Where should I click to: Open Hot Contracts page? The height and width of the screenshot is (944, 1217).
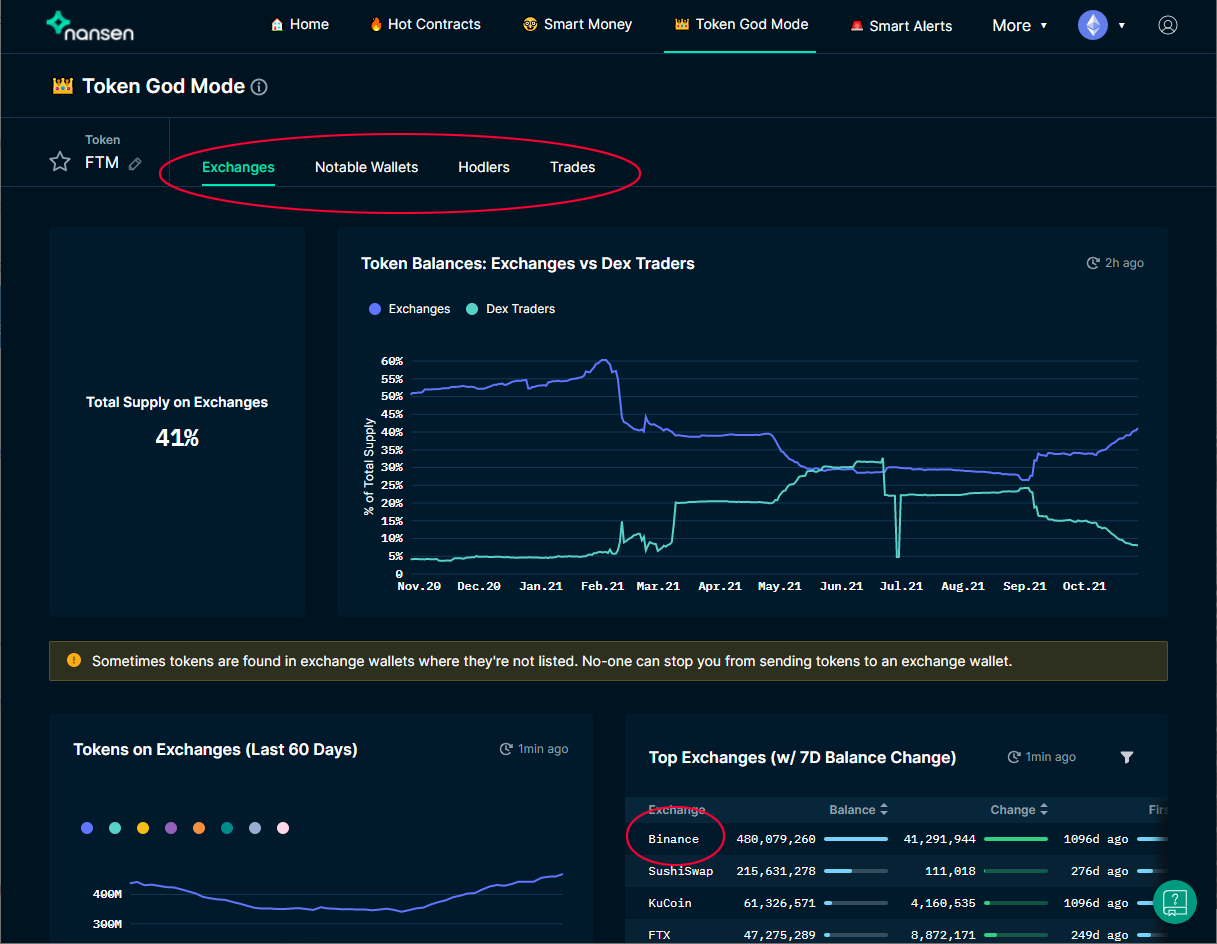point(425,24)
